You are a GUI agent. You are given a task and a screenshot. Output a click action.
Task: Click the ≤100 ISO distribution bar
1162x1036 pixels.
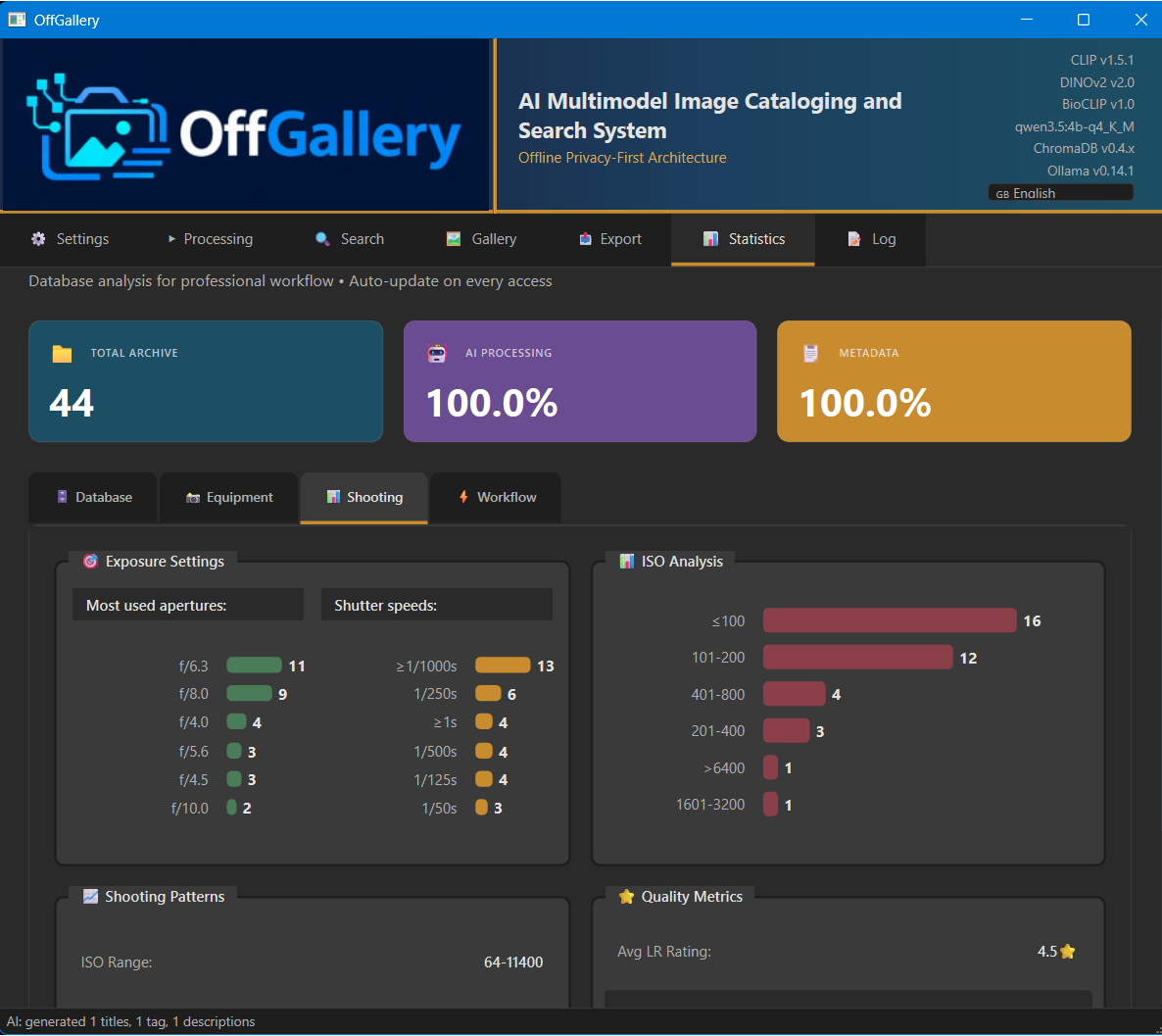tap(888, 619)
